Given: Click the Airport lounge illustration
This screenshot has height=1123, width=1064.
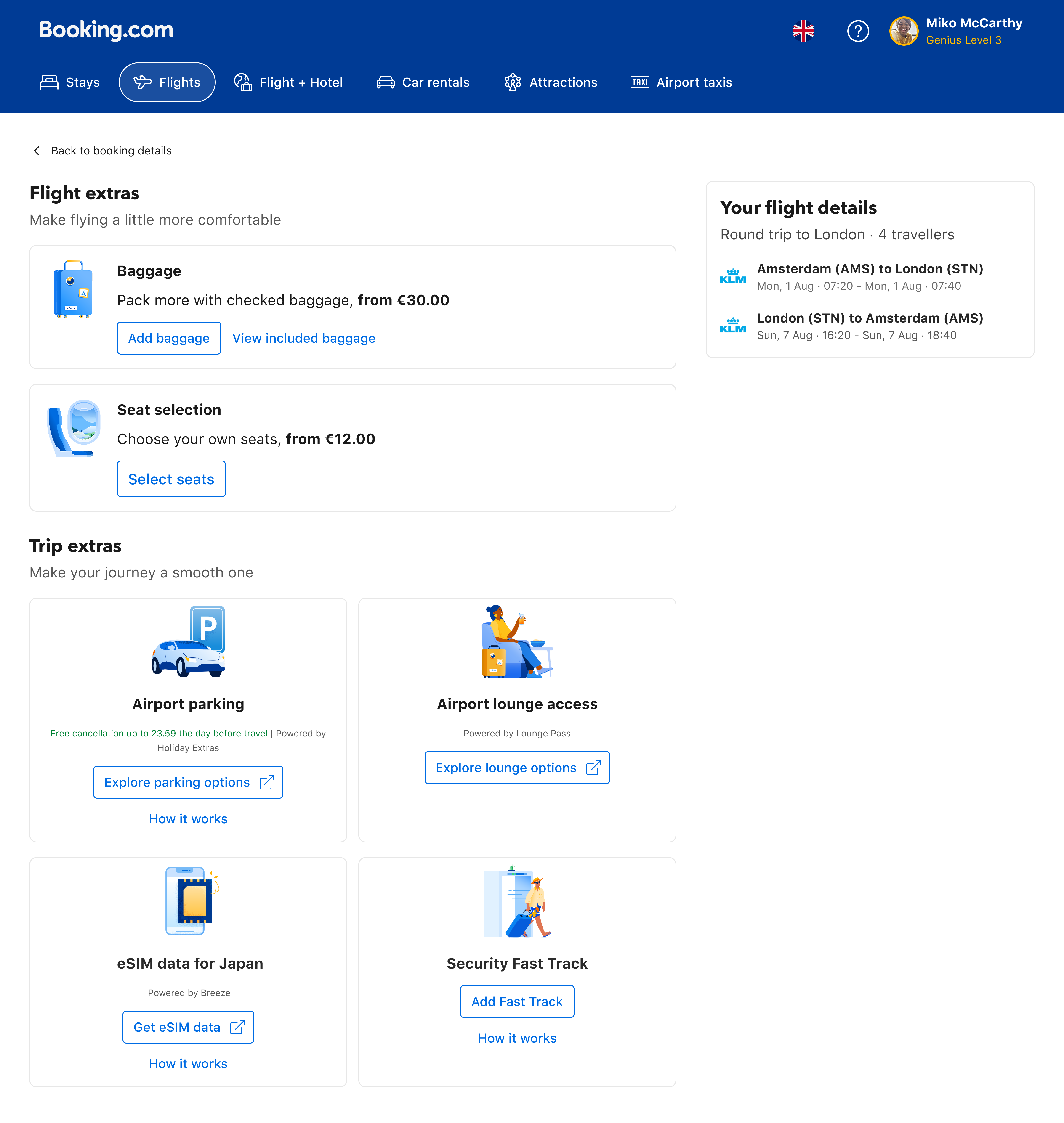Looking at the screenshot, I should tap(517, 641).
